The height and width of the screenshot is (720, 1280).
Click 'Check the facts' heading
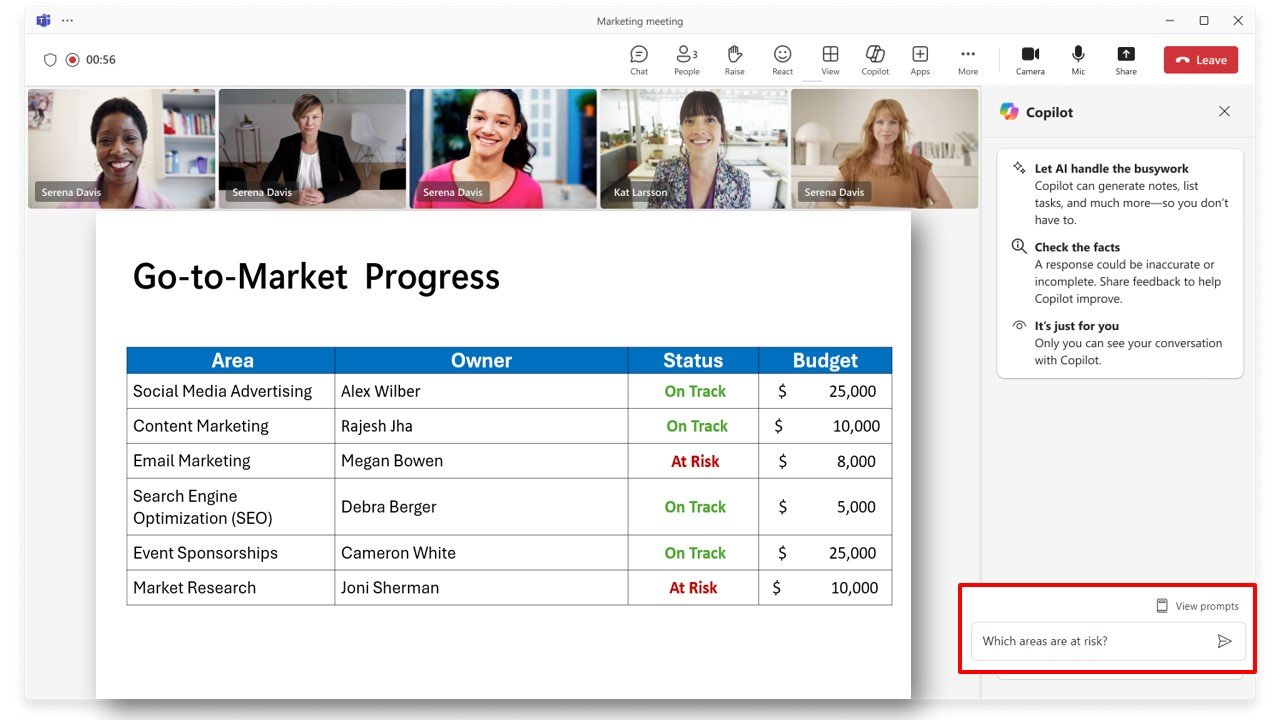pyautogui.click(x=1077, y=247)
